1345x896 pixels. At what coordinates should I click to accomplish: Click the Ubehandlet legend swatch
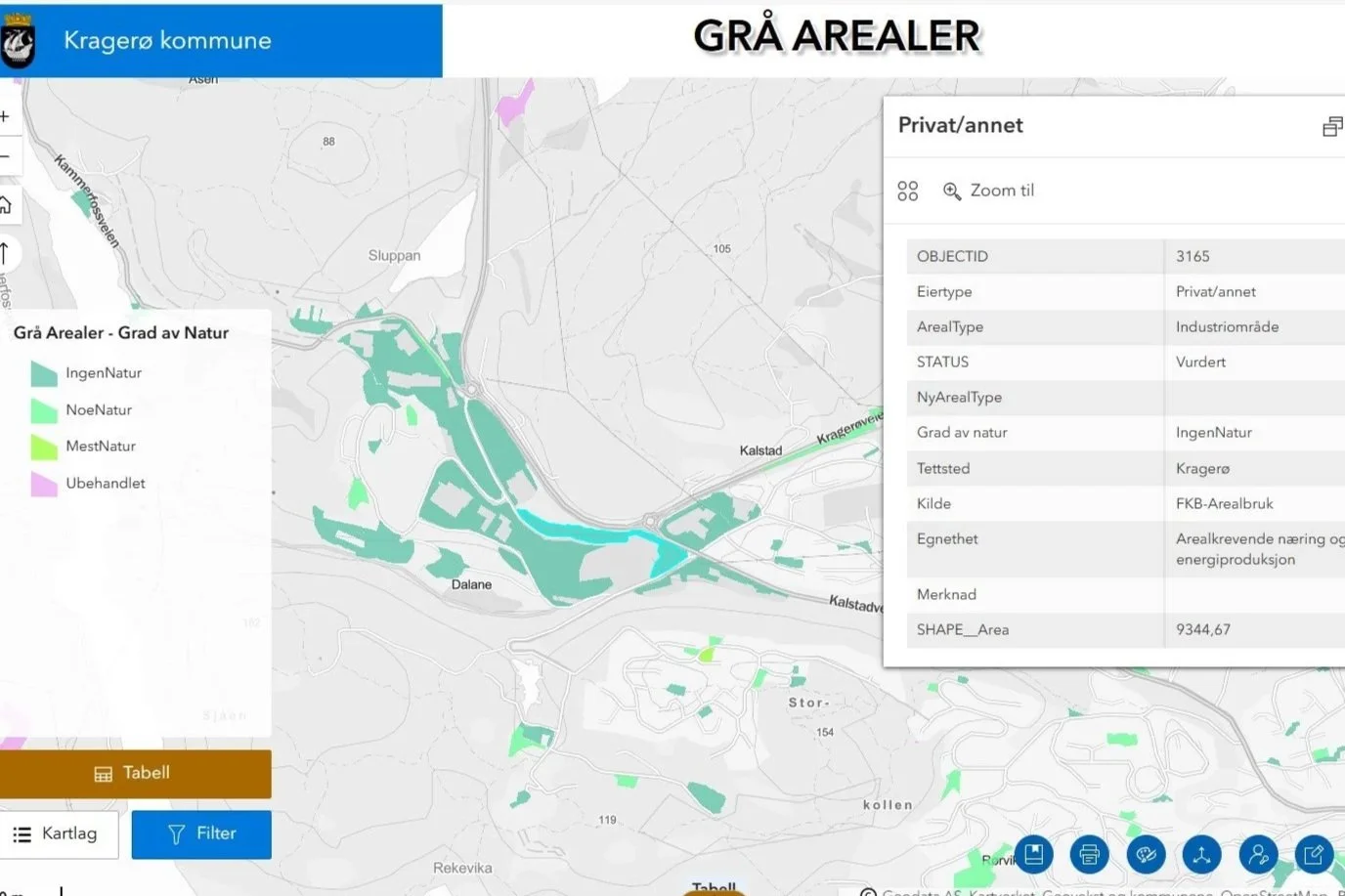click(x=44, y=484)
